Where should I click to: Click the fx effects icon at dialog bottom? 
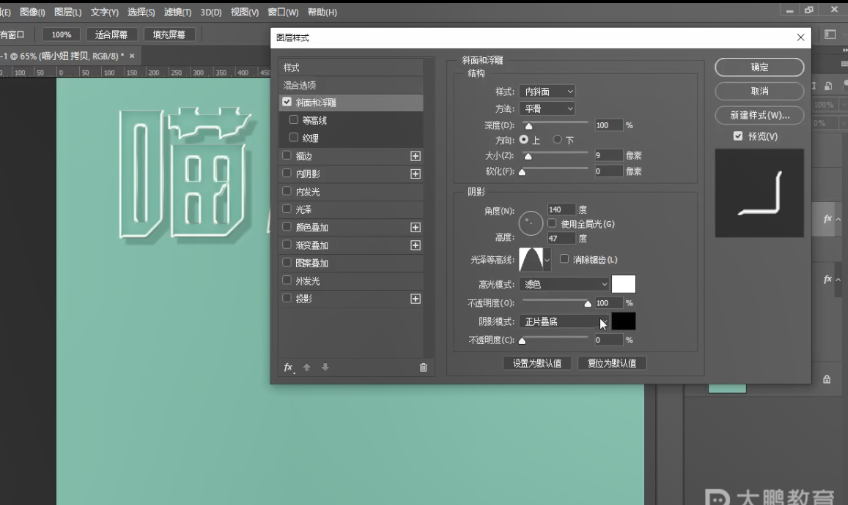click(288, 367)
